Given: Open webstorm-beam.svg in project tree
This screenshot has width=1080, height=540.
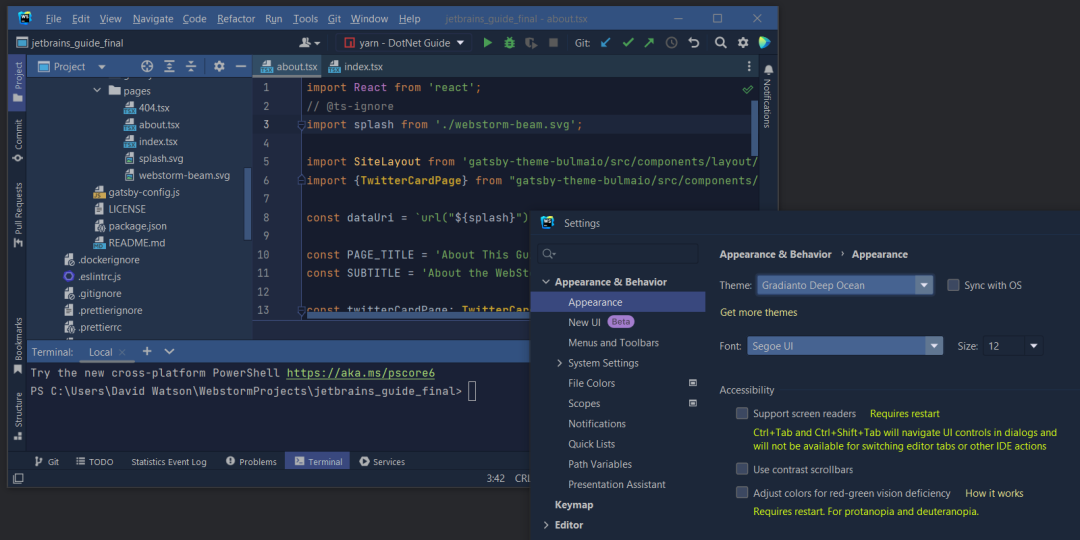Looking at the screenshot, I should tap(184, 175).
